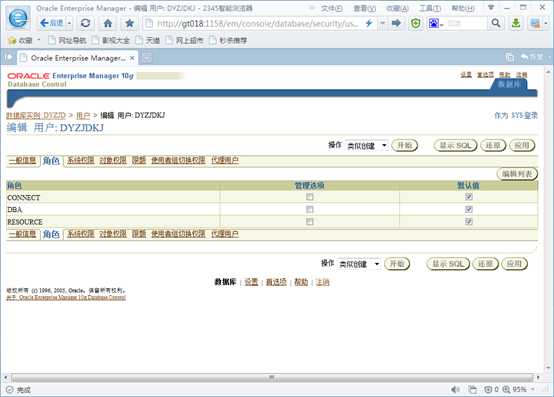Screen dimensions: 554x397
Task: Click the undo closed tab icon
Action: pyautogui.click(x=532, y=57)
